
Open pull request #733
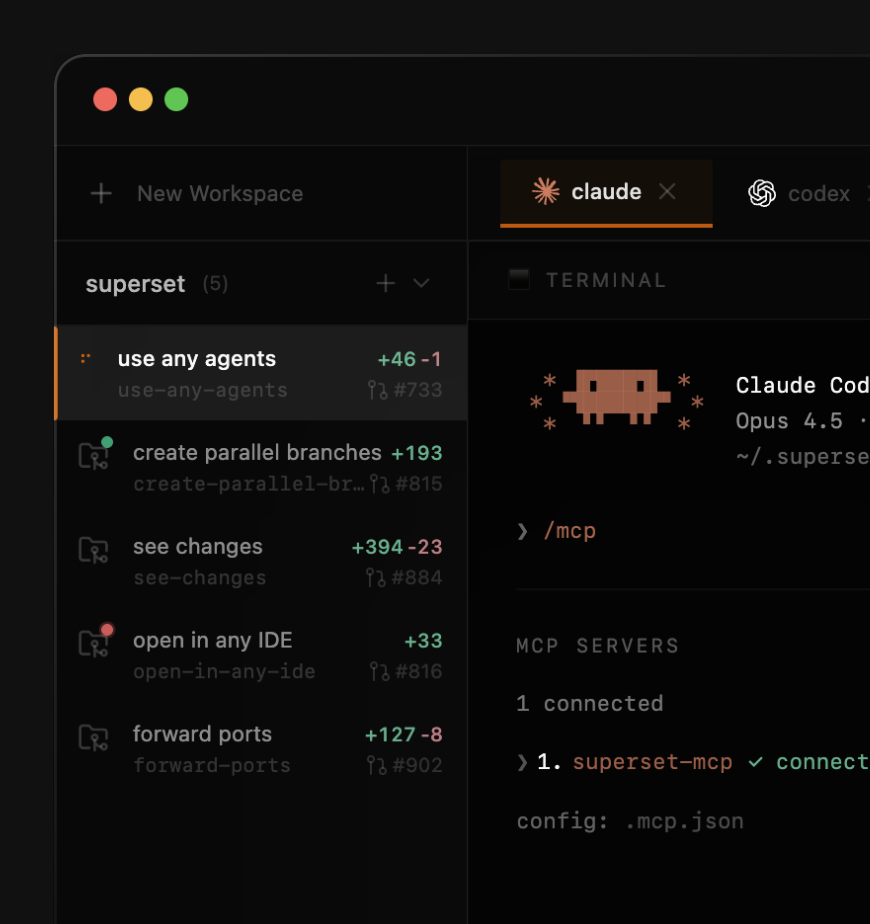coord(405,390)
